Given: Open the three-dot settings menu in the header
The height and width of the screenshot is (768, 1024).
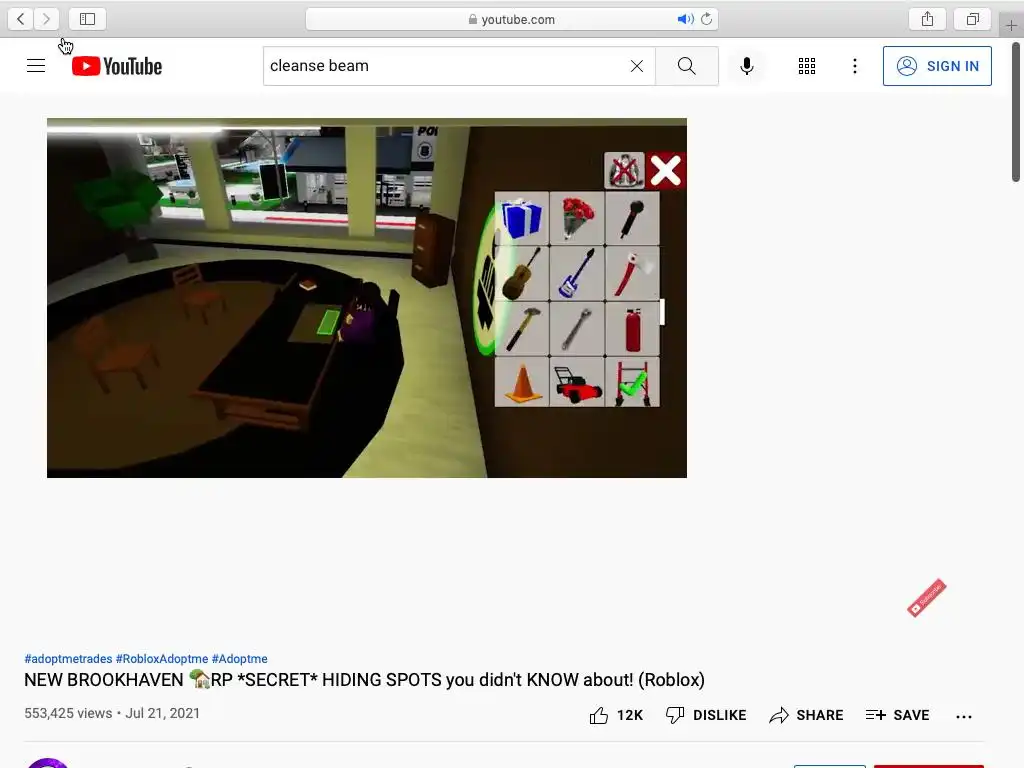Looking at the screenshot, I should coord(855,66).
